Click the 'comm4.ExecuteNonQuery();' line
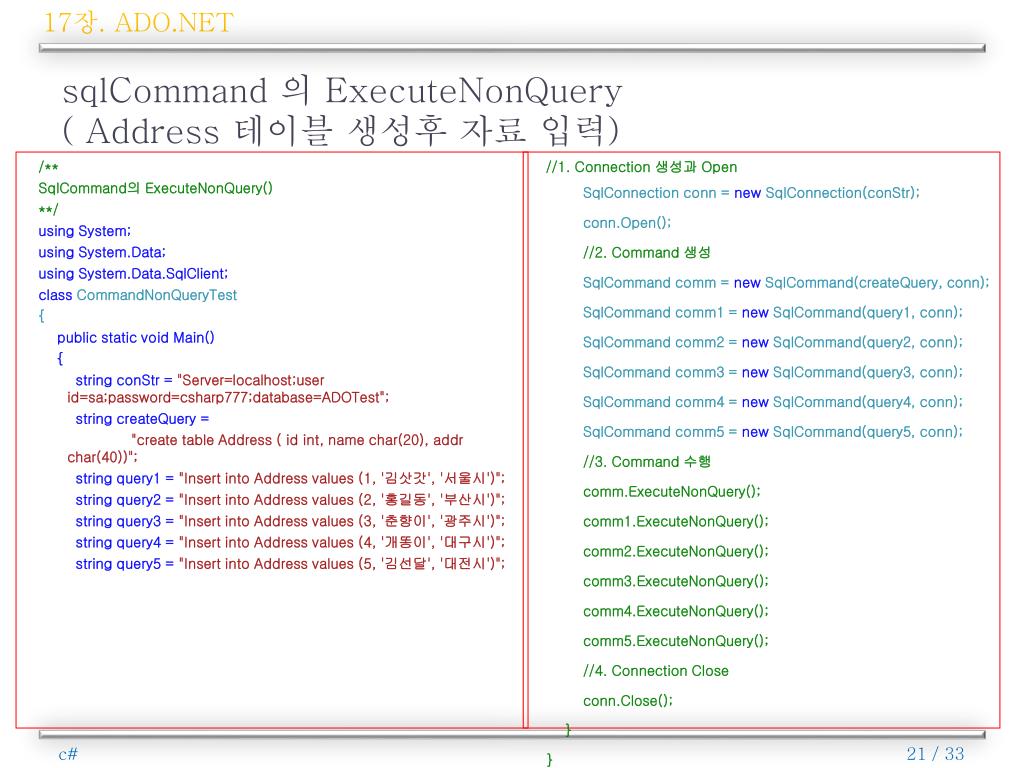Image resolution: width=1024 pixels, height=768 pixels. [x=675, y=611]
